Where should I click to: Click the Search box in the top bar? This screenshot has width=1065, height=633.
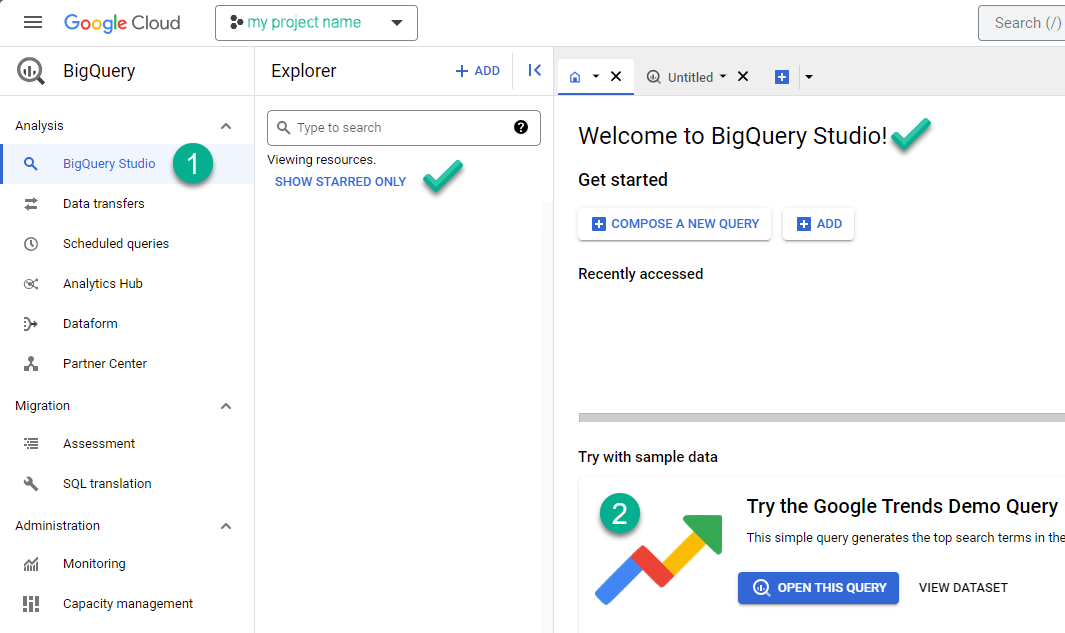(1022, 23)
